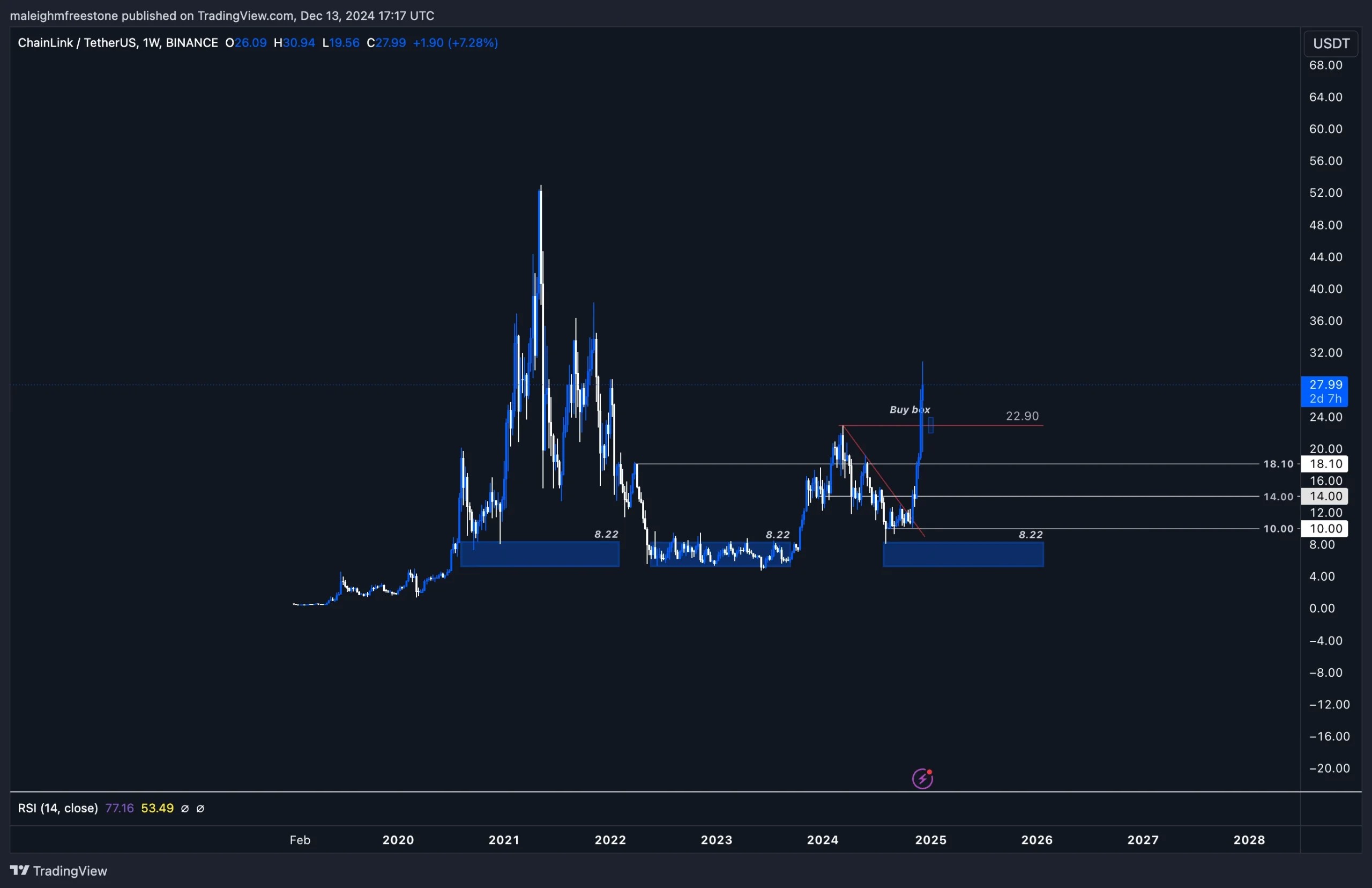
Task: Open the USDT currency selector
Action: pos(1331,43)
